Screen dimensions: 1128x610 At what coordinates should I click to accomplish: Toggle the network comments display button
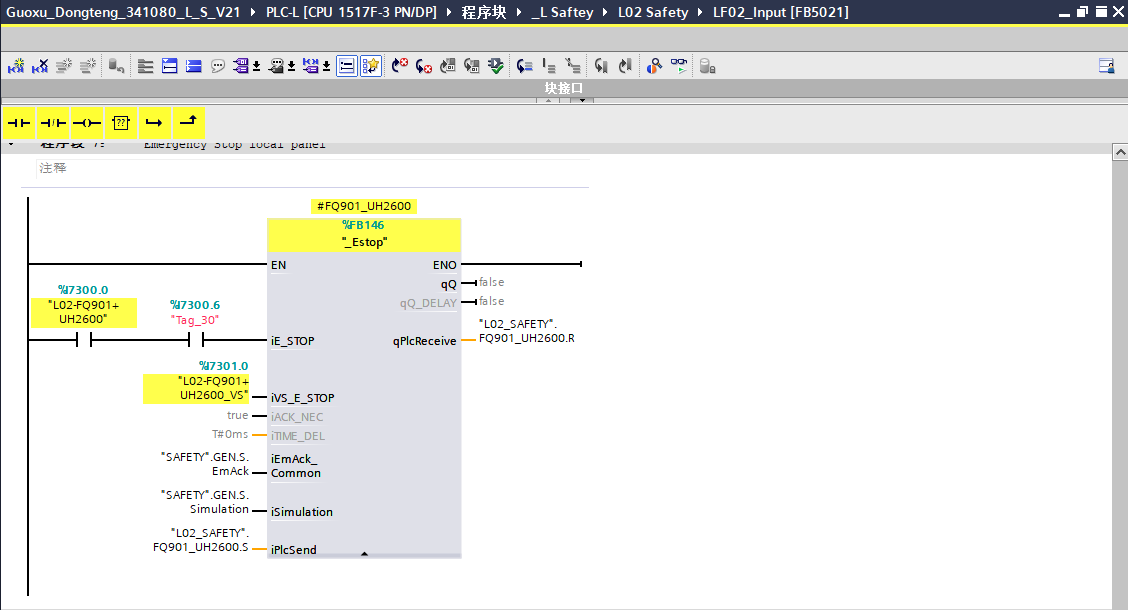218,66
